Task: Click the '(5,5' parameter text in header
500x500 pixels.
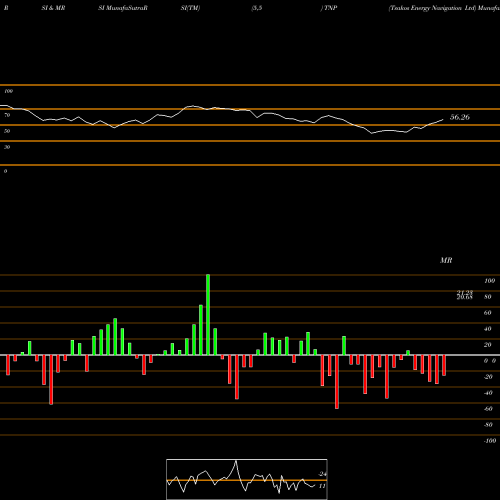Action: (257, 8)
